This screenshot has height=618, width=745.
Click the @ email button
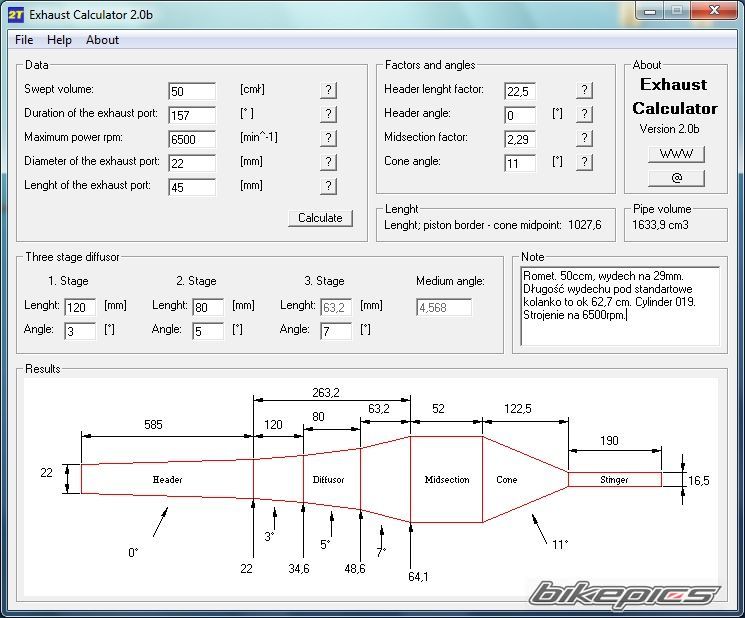[676, 178]
